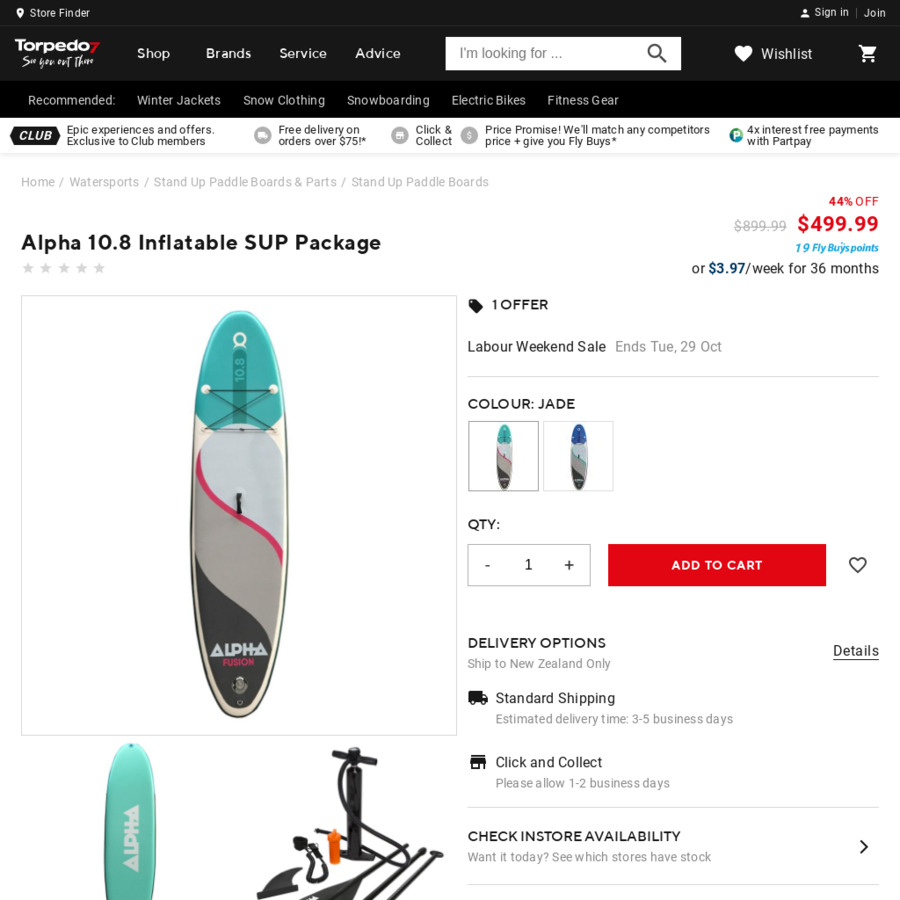This screenshot has width=900, height=900.
Task: Select the Winter Jackets recommended tab
Action: (x=178, y=100)
